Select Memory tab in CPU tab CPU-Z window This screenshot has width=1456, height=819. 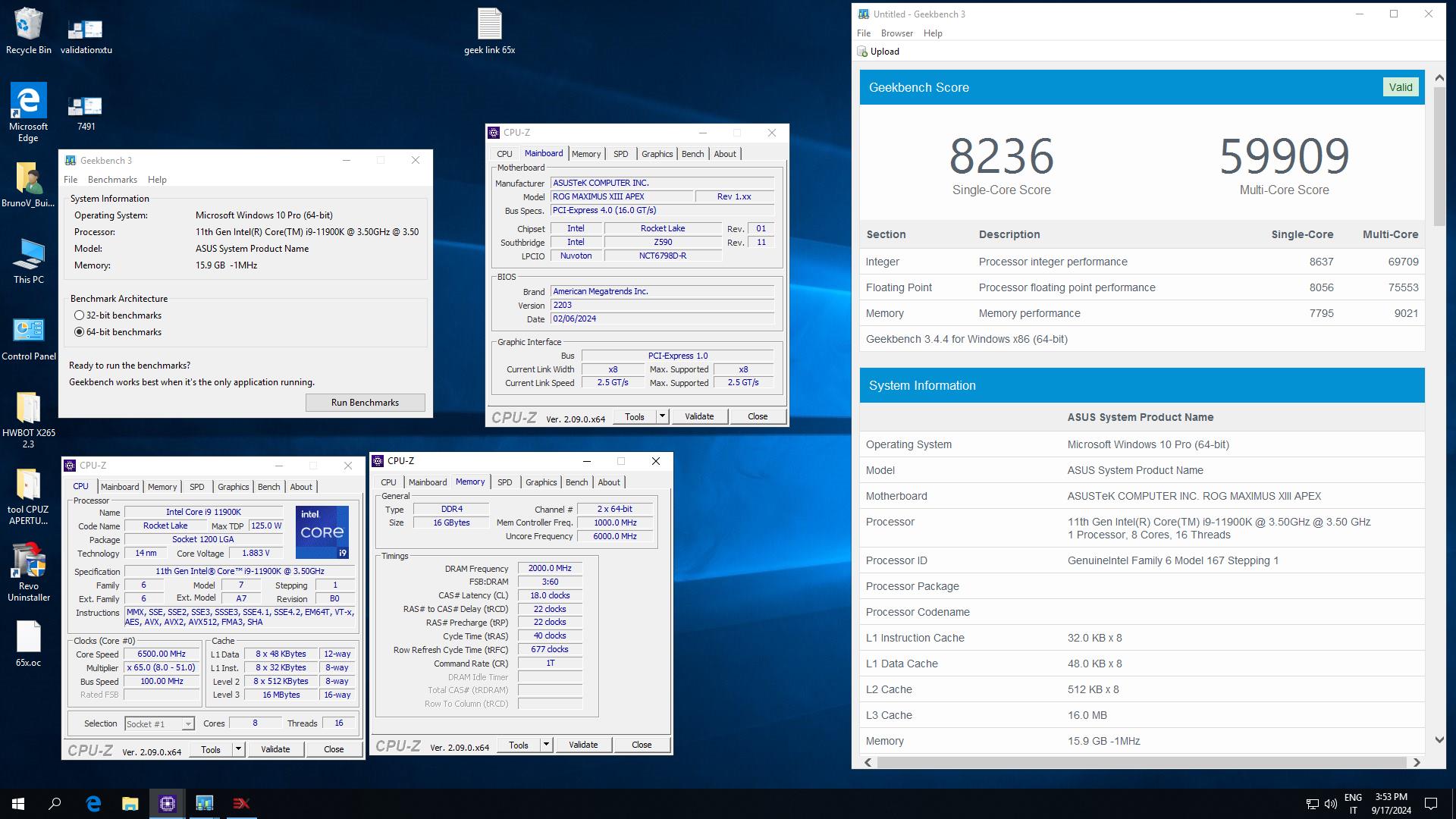point(162,487)
